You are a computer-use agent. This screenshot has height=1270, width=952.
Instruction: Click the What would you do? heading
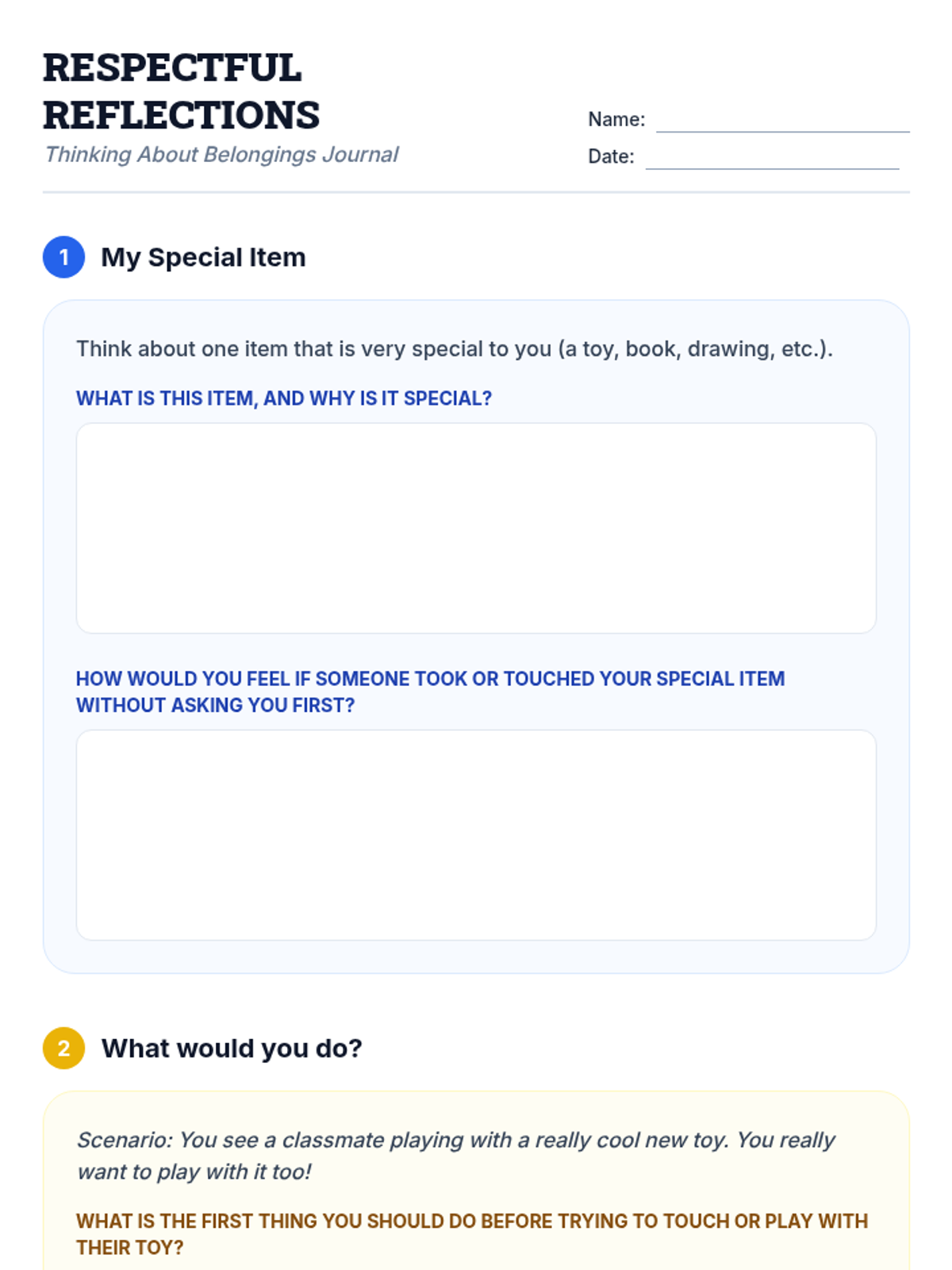(232, 1049)
